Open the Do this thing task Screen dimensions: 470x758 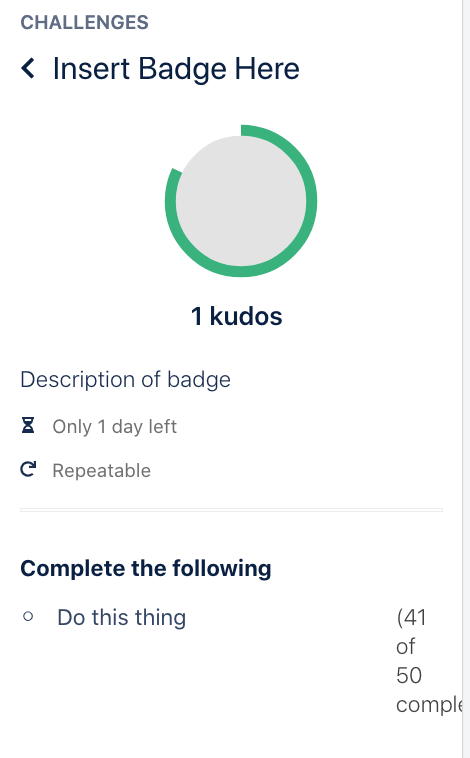[x=121, y=617]
